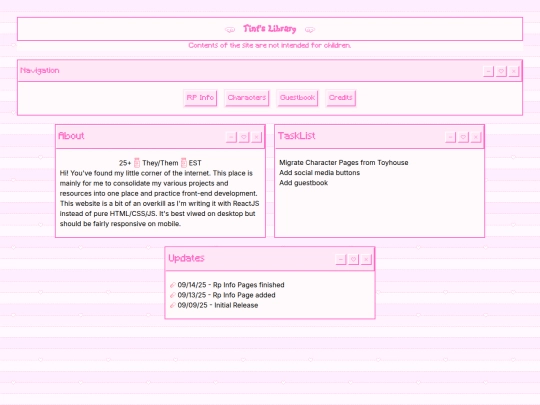
Task: Select 'Add social media buttons' task
Action: click(x=319, y=173)
